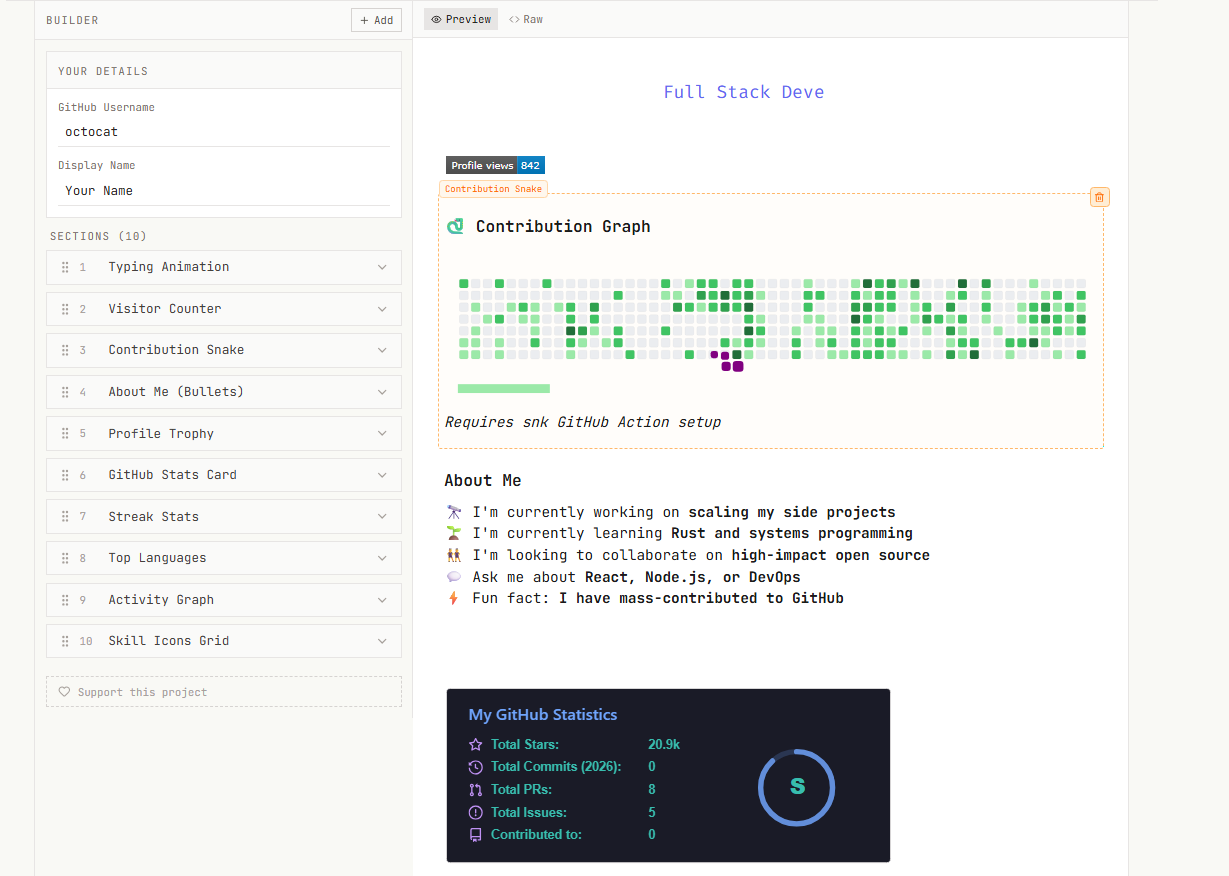Edit the GitHub Username field

tap(224, 132)
